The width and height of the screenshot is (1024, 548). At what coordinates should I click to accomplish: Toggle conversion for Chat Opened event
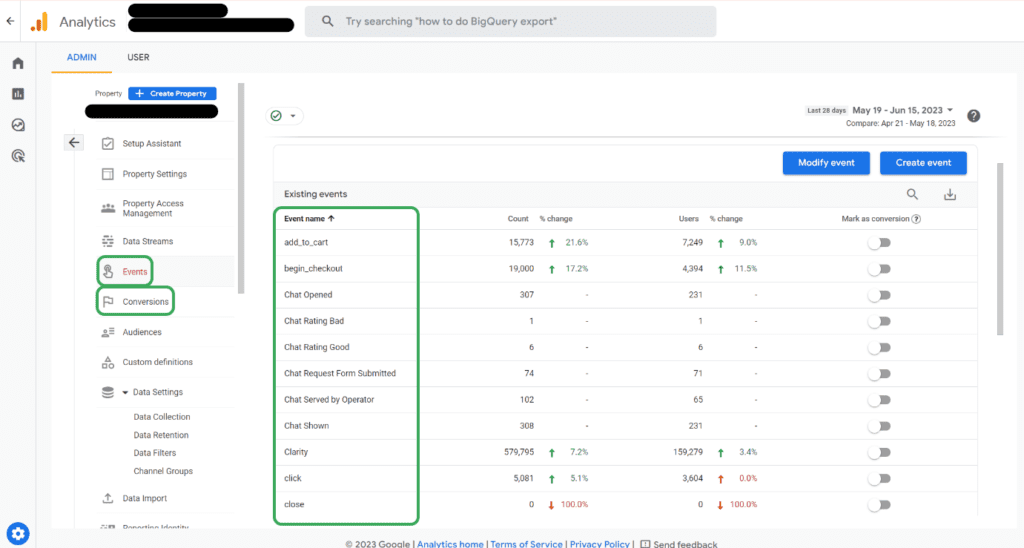(879, 295)
